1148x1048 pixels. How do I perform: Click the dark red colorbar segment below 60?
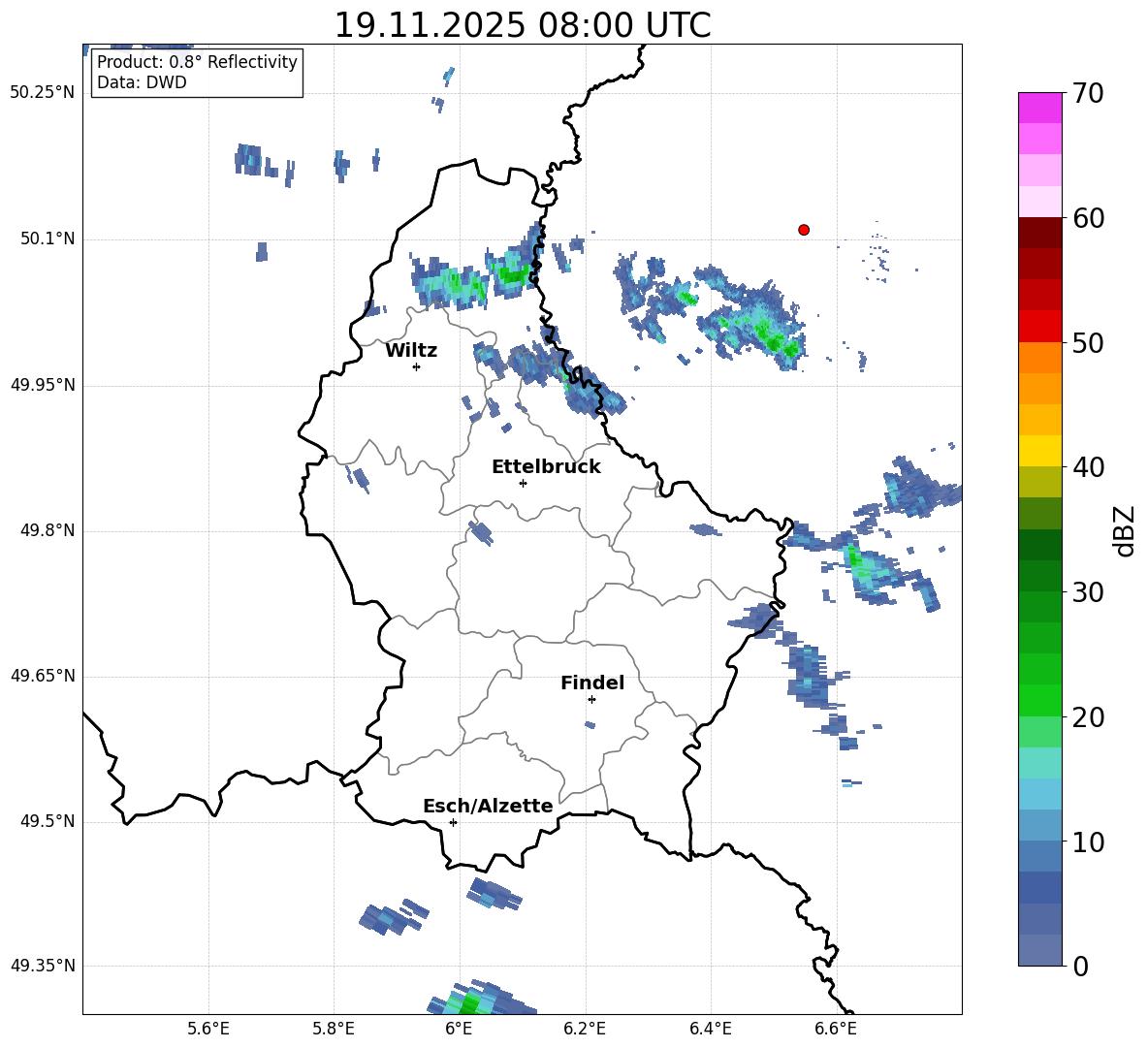pyautogui.click(x=1040, y=233)
